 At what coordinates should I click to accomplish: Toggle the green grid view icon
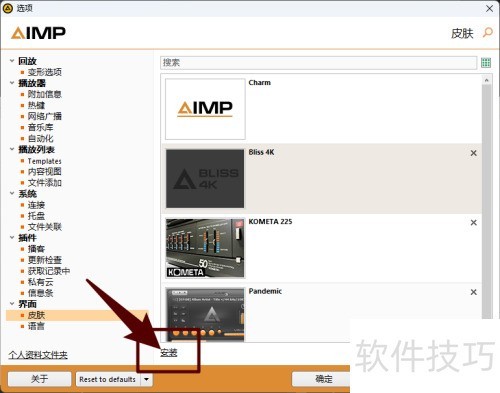(486, 63)
